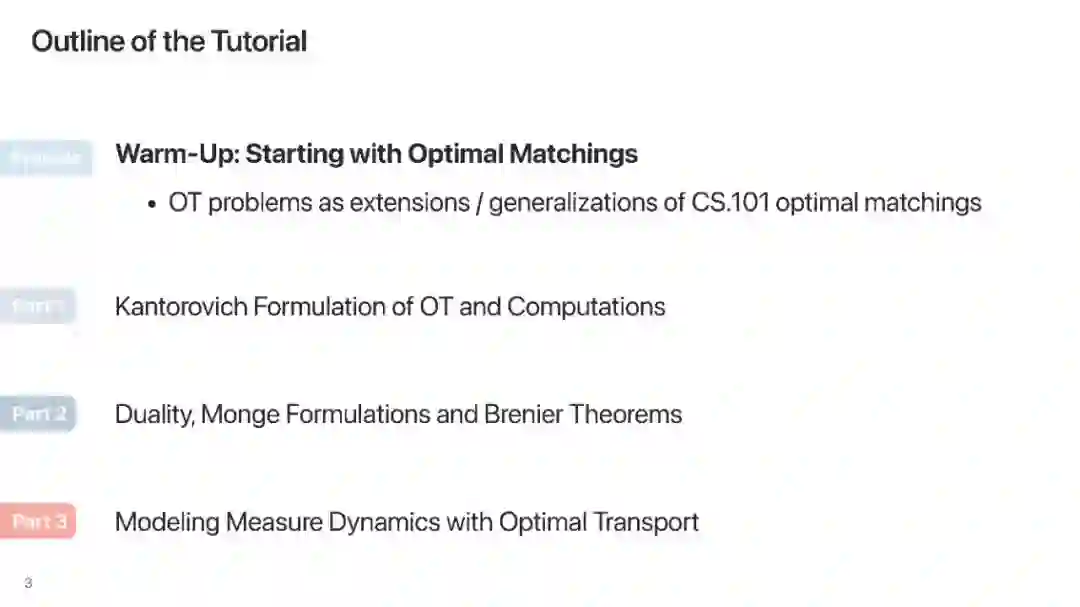Click the blue-gray Part 2 badge
The height and width of the screenshot is (607, 1080).
coord(38,413)
